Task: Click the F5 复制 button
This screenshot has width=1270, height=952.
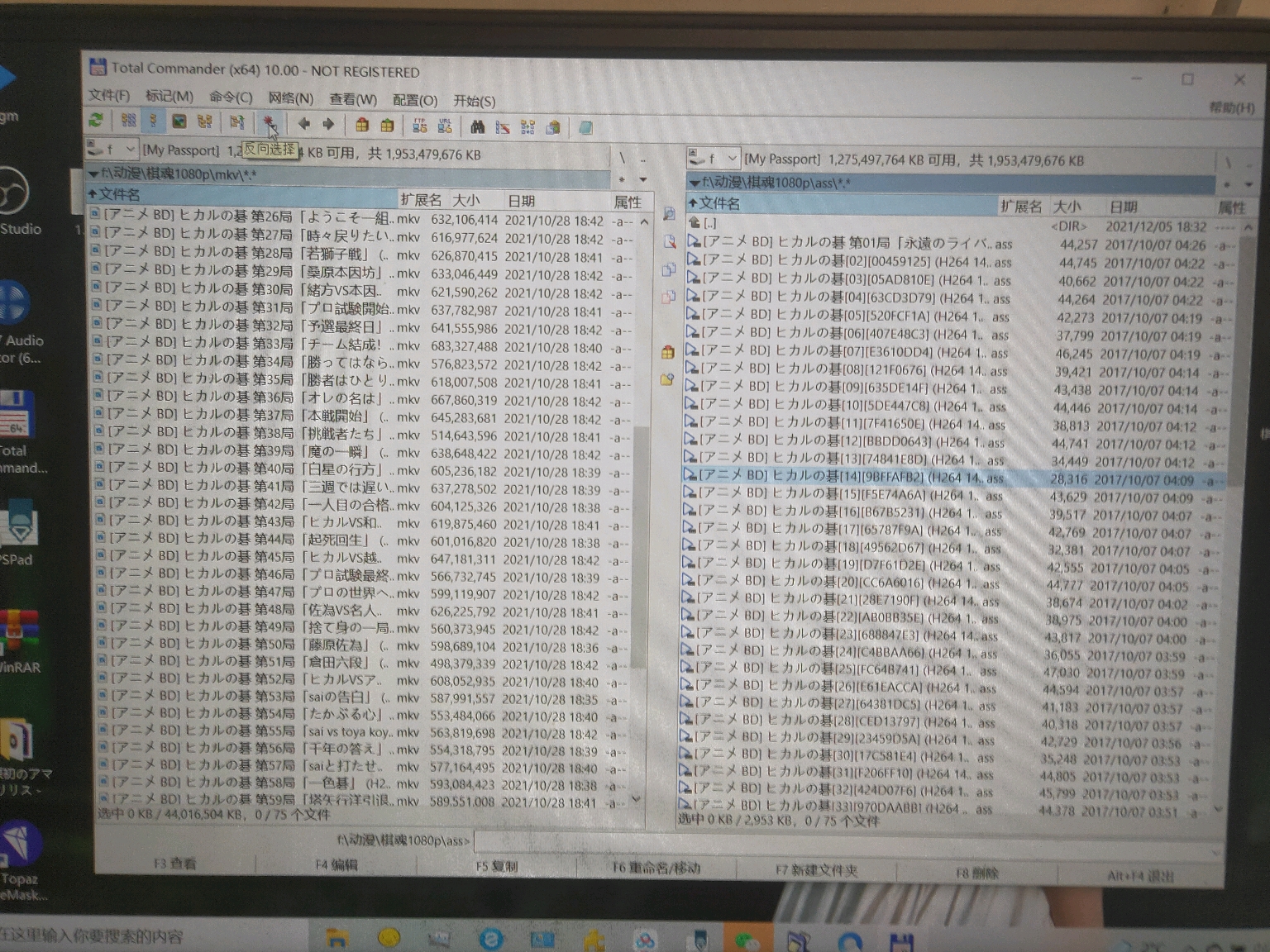Action: pos(497,866)
